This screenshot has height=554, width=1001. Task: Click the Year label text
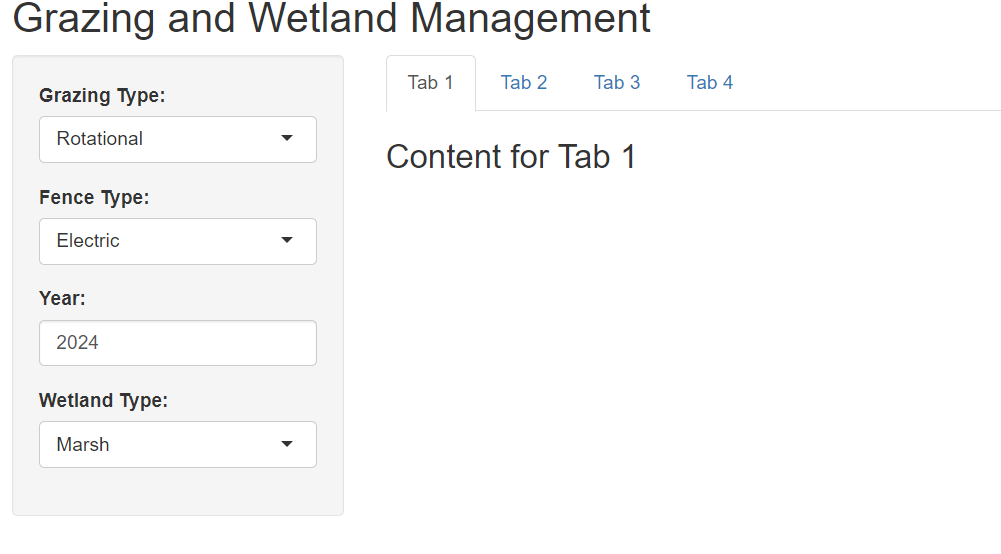coord(62,299)
